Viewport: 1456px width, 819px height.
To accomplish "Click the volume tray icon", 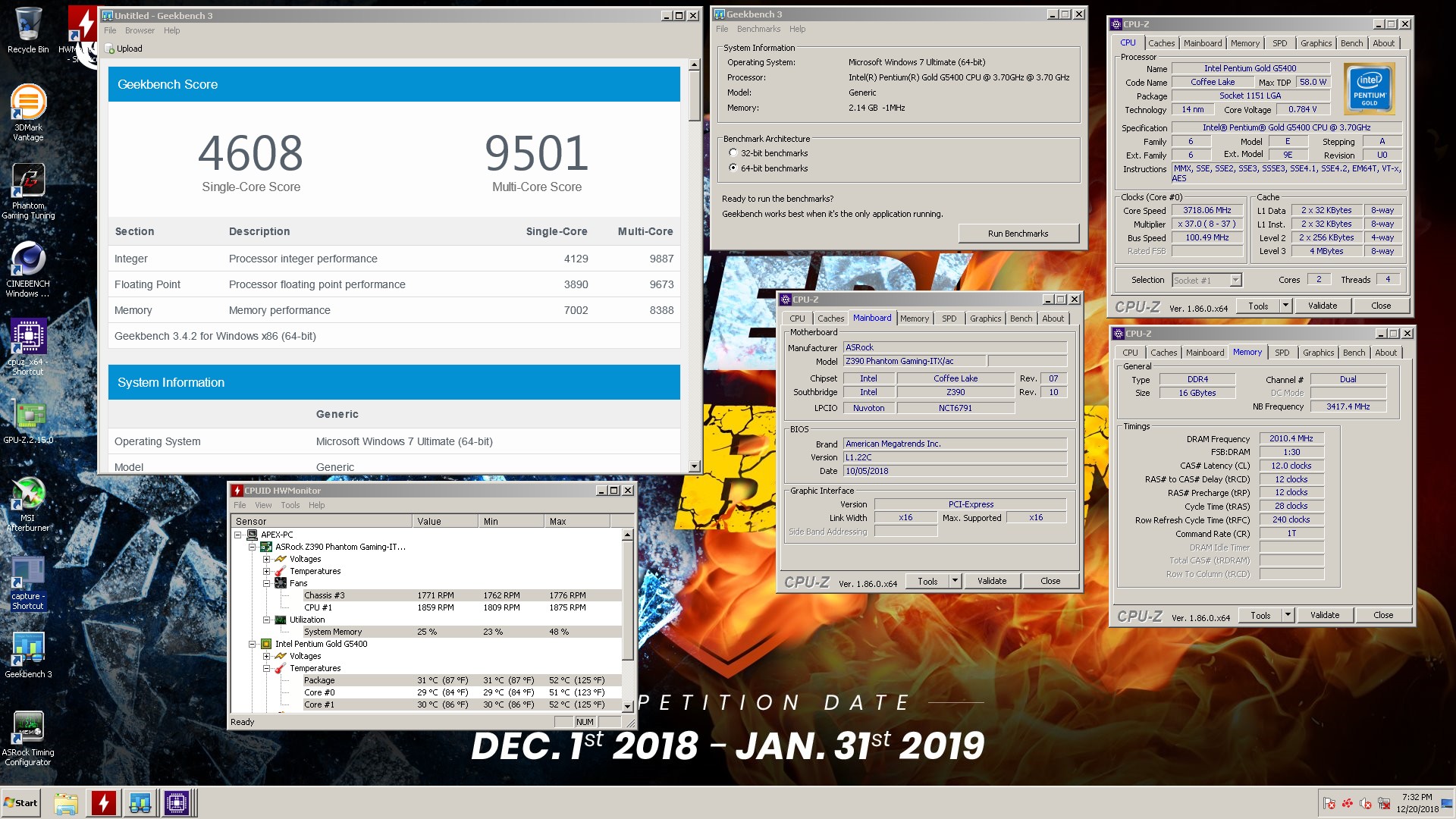I will click(1367, 803).
